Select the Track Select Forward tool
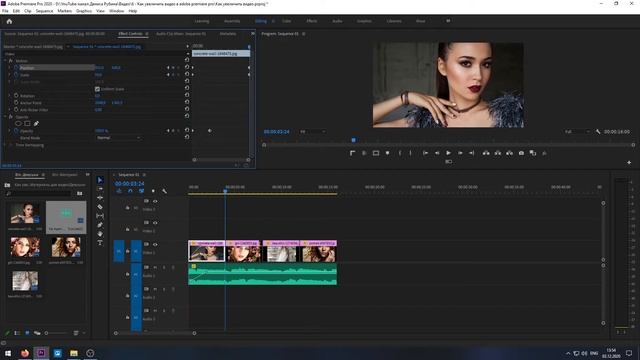Image resolution: width=640 pixels, height=360 pixels. 100,189
